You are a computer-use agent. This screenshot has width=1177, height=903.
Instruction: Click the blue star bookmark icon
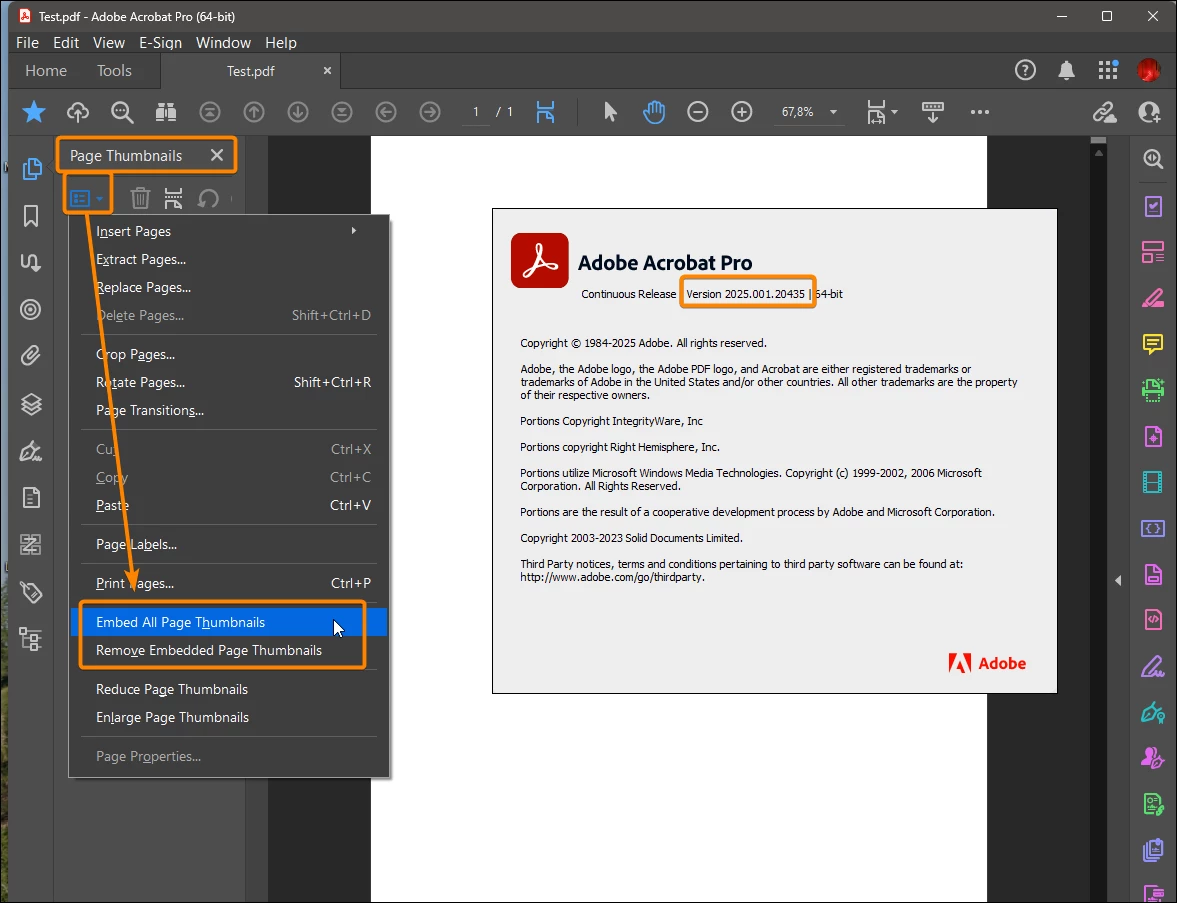point(34,112)
